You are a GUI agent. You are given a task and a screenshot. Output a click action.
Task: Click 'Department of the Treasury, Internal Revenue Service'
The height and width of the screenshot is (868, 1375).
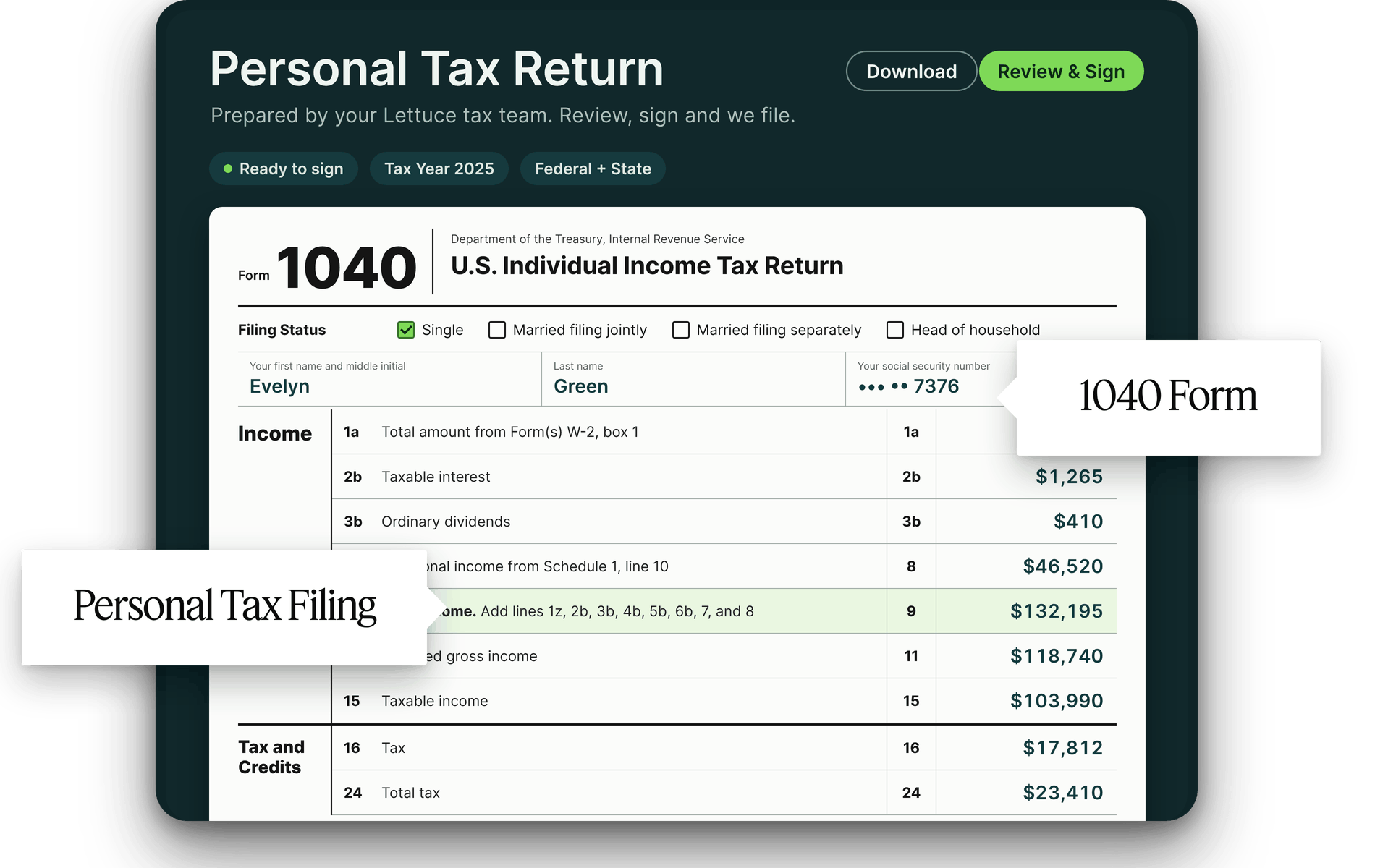tap(598, 239)
